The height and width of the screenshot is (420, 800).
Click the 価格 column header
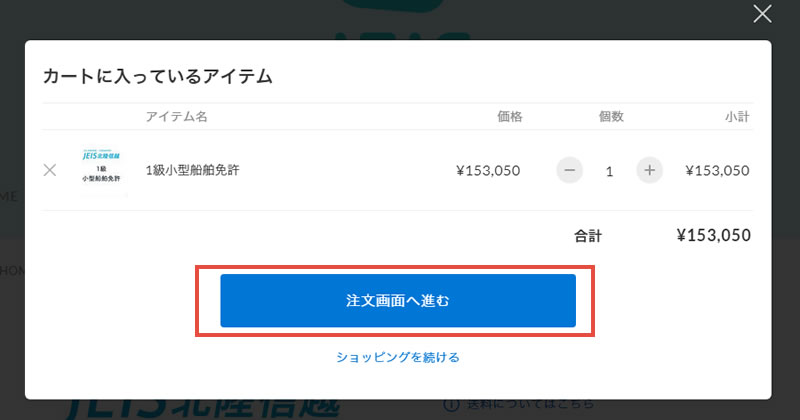[x=510, y=117]
